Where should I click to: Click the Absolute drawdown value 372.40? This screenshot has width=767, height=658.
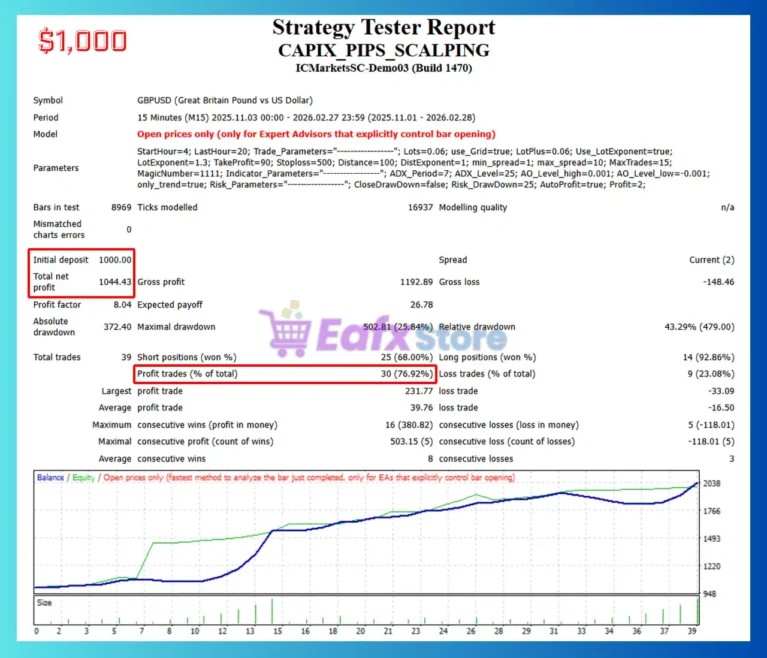[117, 327]
